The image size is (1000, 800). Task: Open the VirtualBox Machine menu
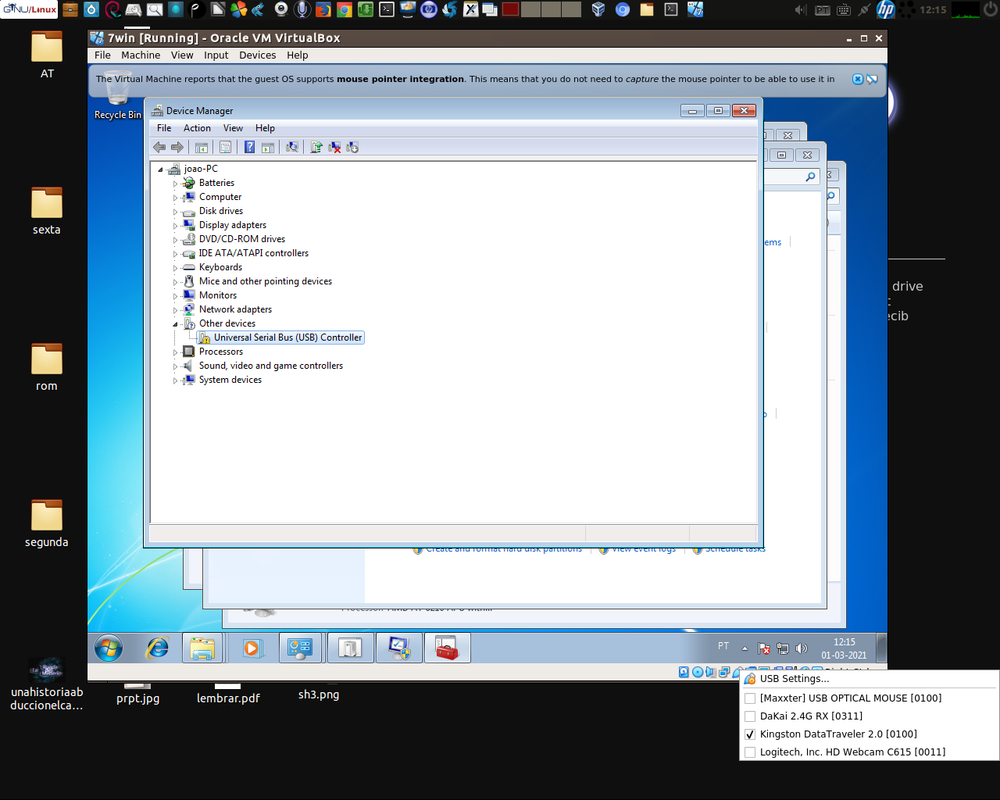(140, 56)
